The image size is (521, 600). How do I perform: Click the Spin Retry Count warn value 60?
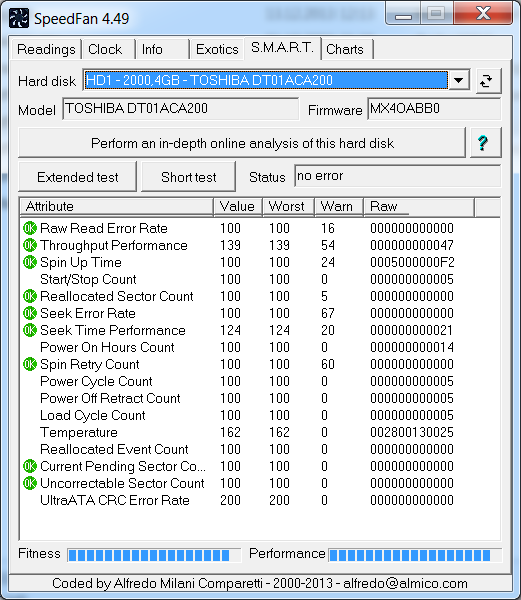pos(328,364)
